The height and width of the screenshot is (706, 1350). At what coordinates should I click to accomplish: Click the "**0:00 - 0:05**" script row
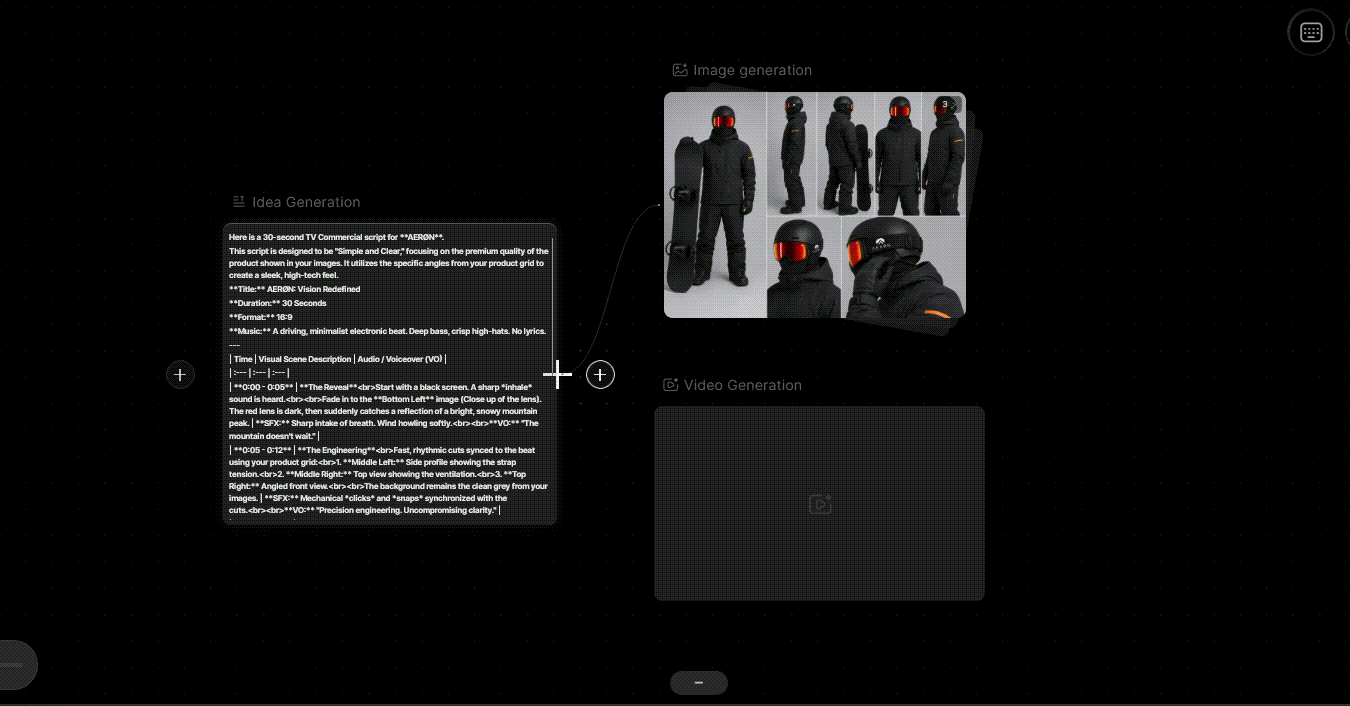385,411
